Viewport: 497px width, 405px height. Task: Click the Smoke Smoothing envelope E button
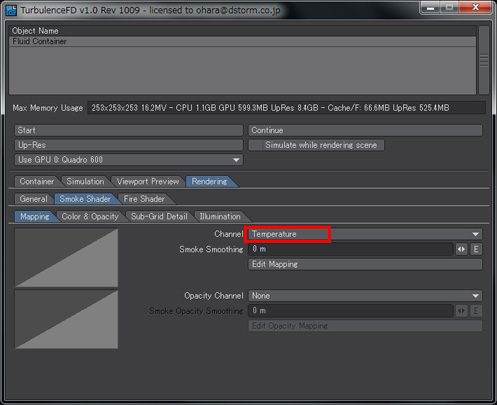(x=476, y=249)
